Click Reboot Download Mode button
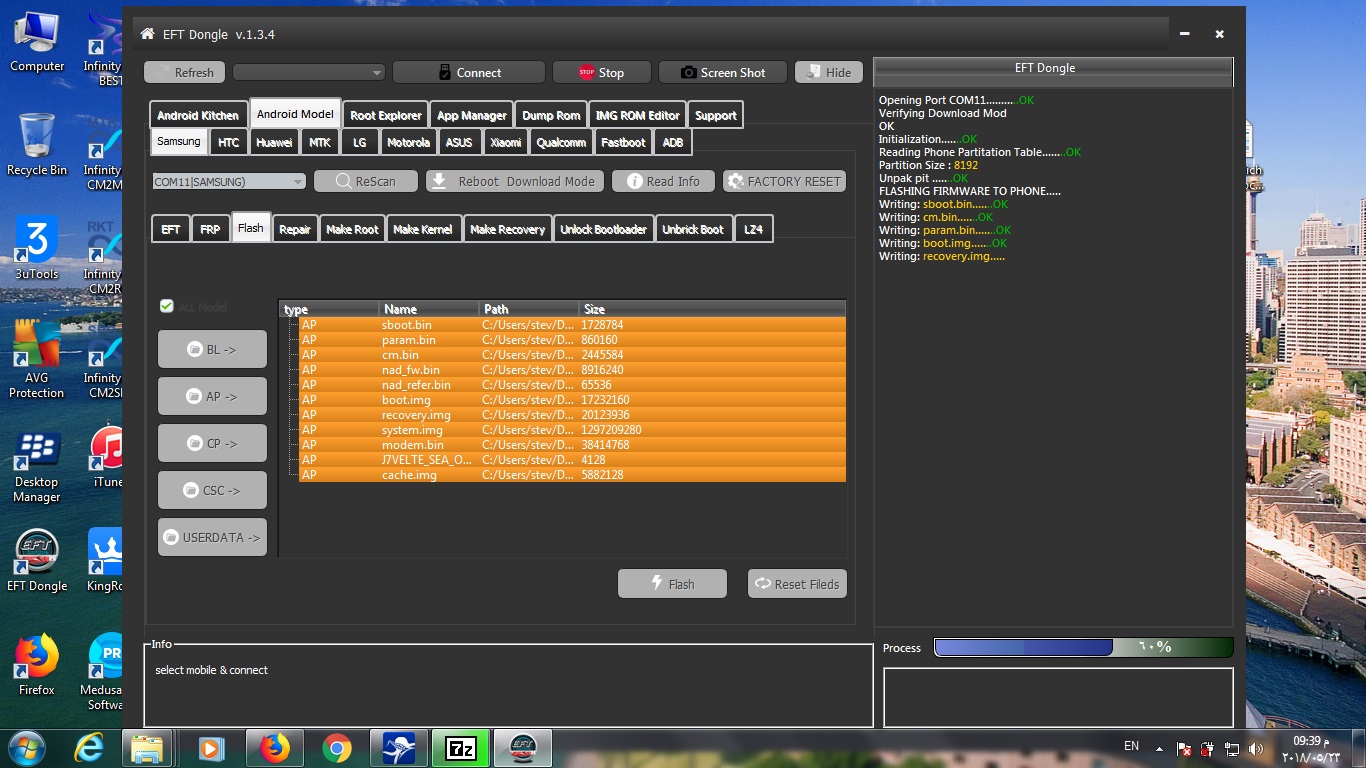Viewport: 1366px width, 768px height. pyautogui.click(x=515, y=181)
